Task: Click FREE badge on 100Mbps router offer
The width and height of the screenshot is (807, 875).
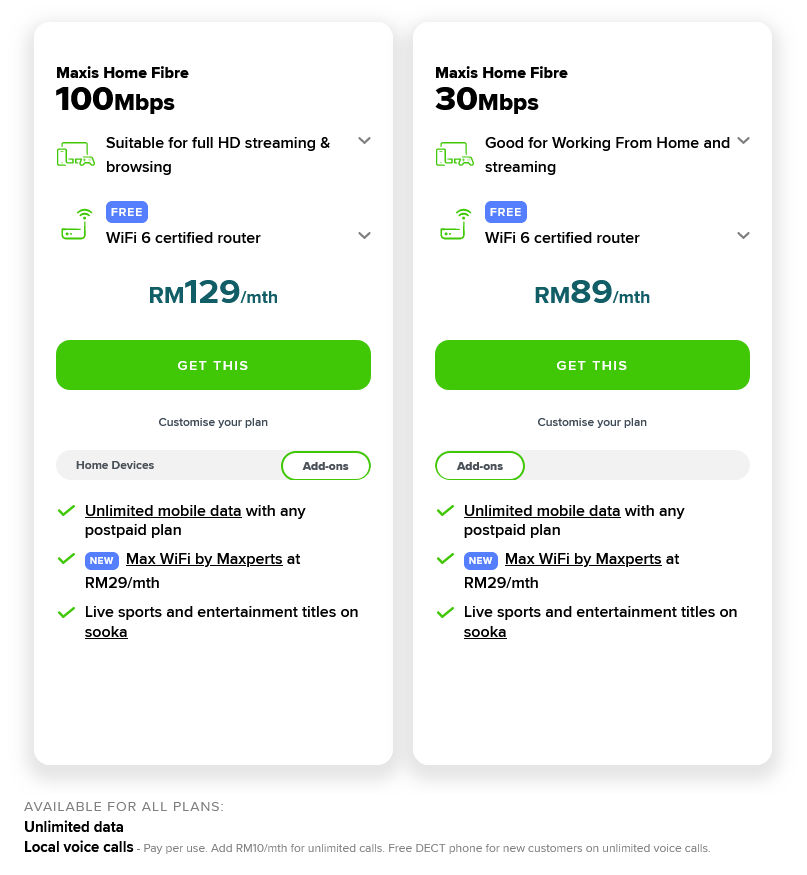Action: [x=127, y=212]
